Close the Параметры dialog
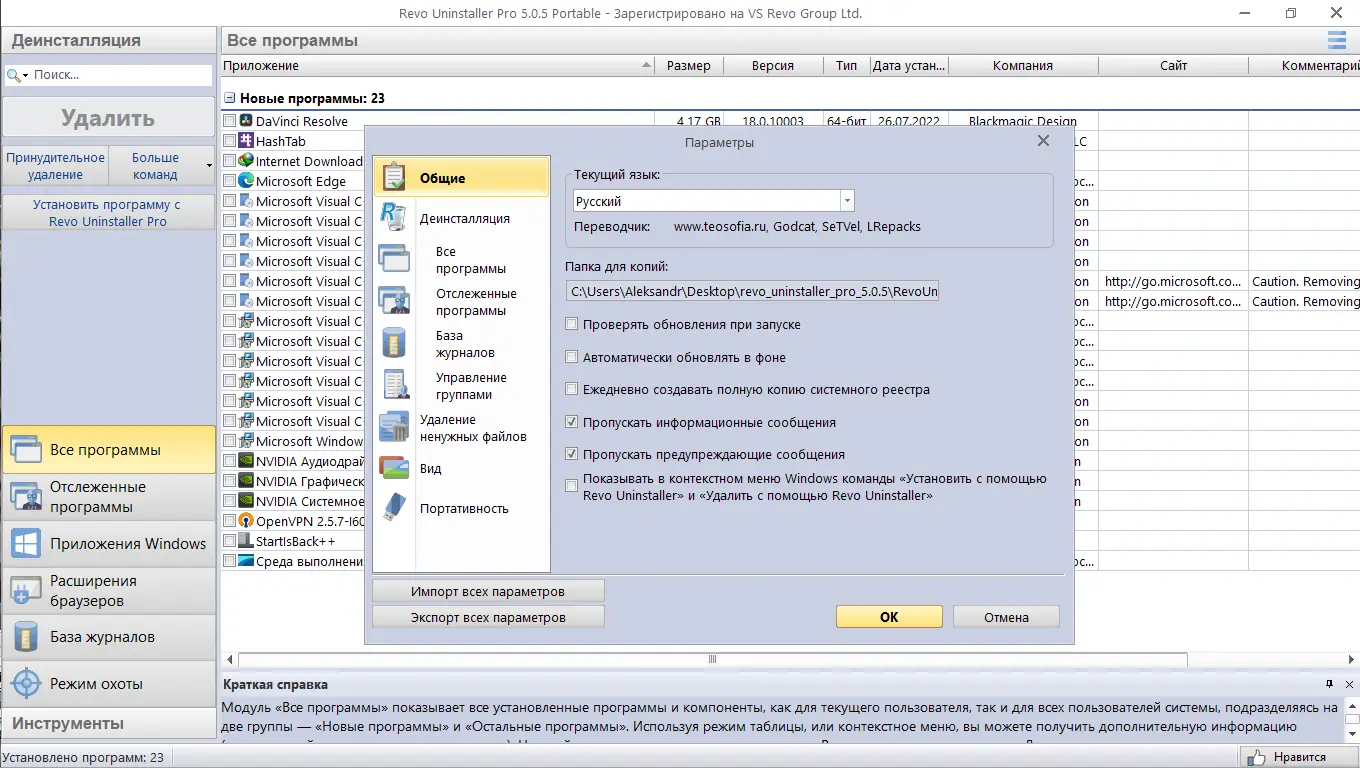 tap(1043, 141)
